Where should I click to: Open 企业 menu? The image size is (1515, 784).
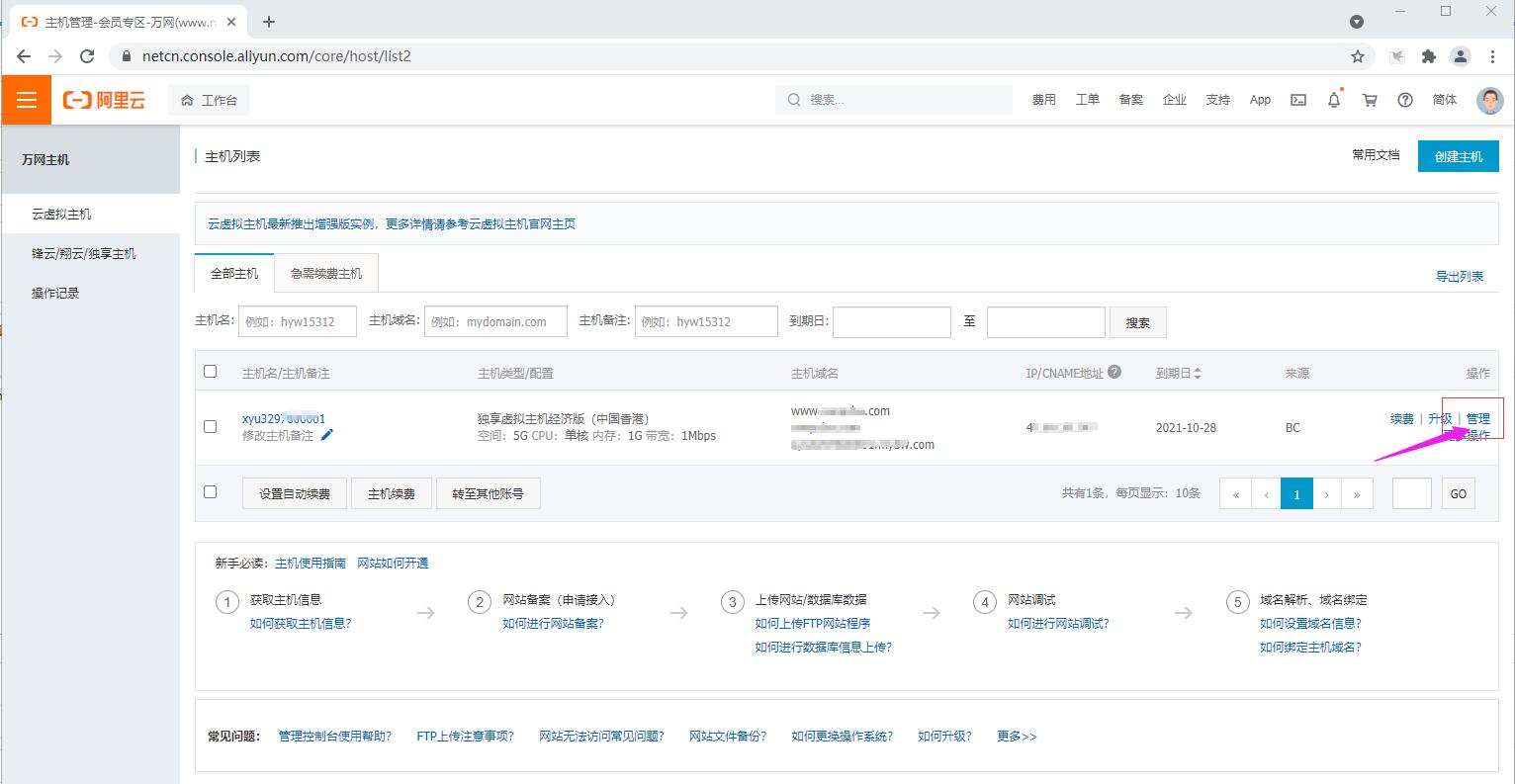click(x=1175, y=100)
